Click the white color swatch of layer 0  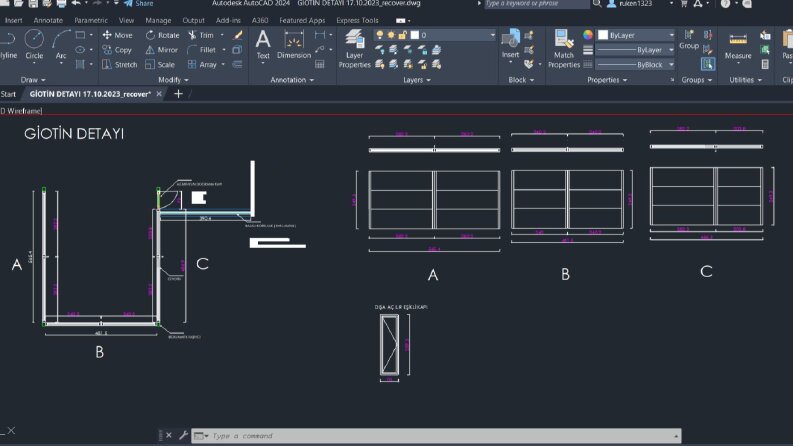pyautogui.click(x=415, y=35)
